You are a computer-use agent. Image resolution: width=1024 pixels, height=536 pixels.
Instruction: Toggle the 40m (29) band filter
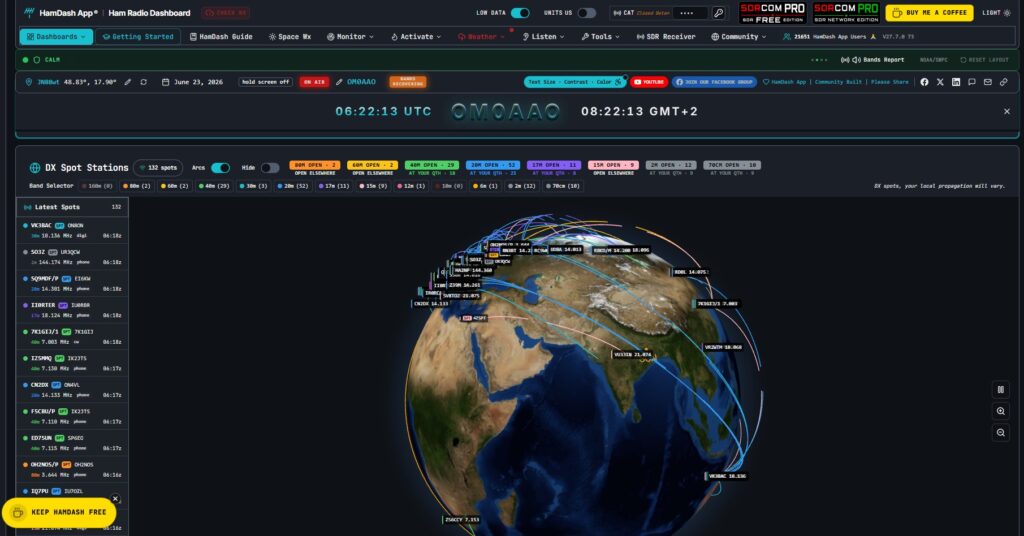[215, 186]
